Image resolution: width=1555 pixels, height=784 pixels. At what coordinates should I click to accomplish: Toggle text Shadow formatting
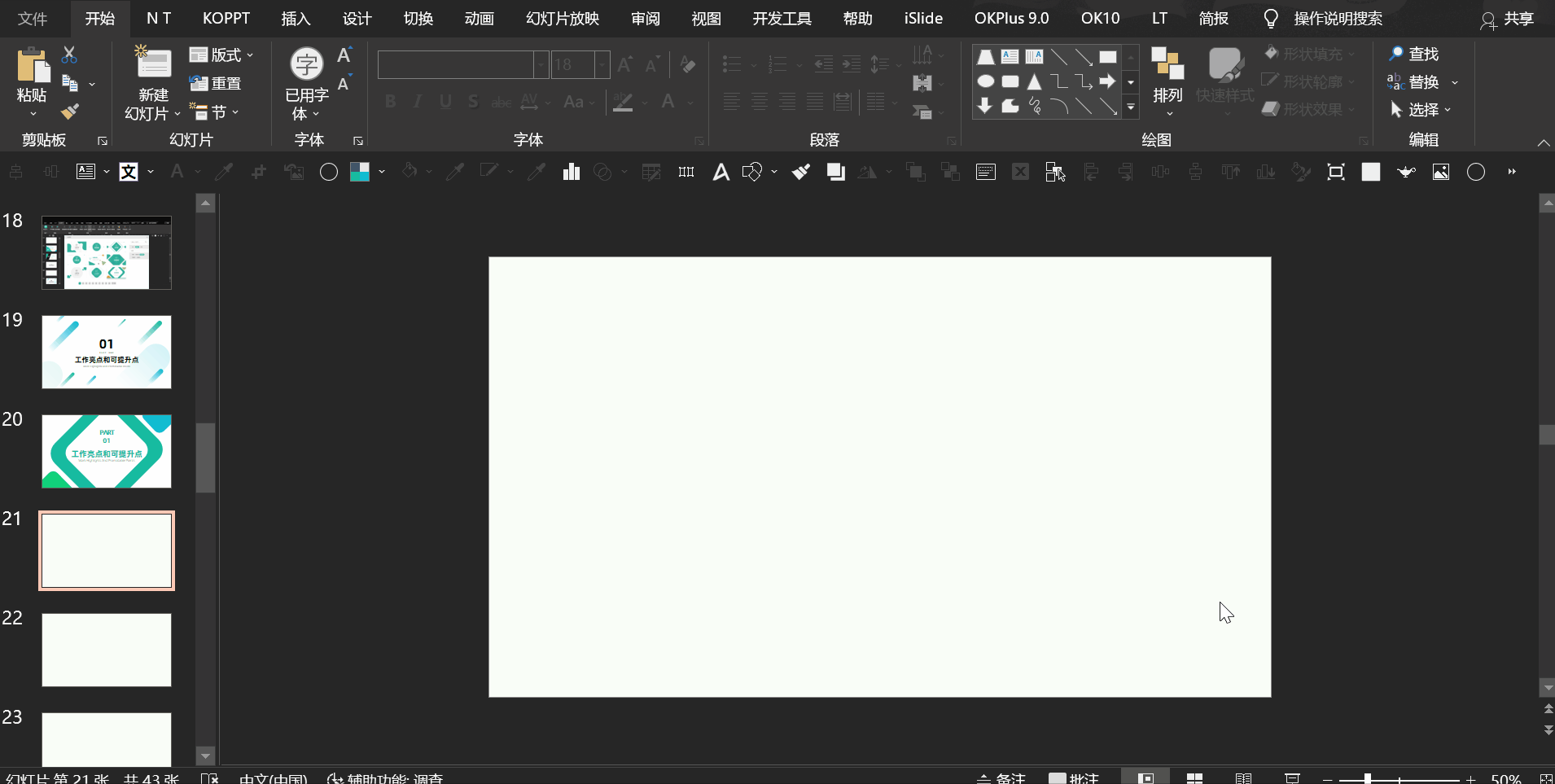pos(473,102)
